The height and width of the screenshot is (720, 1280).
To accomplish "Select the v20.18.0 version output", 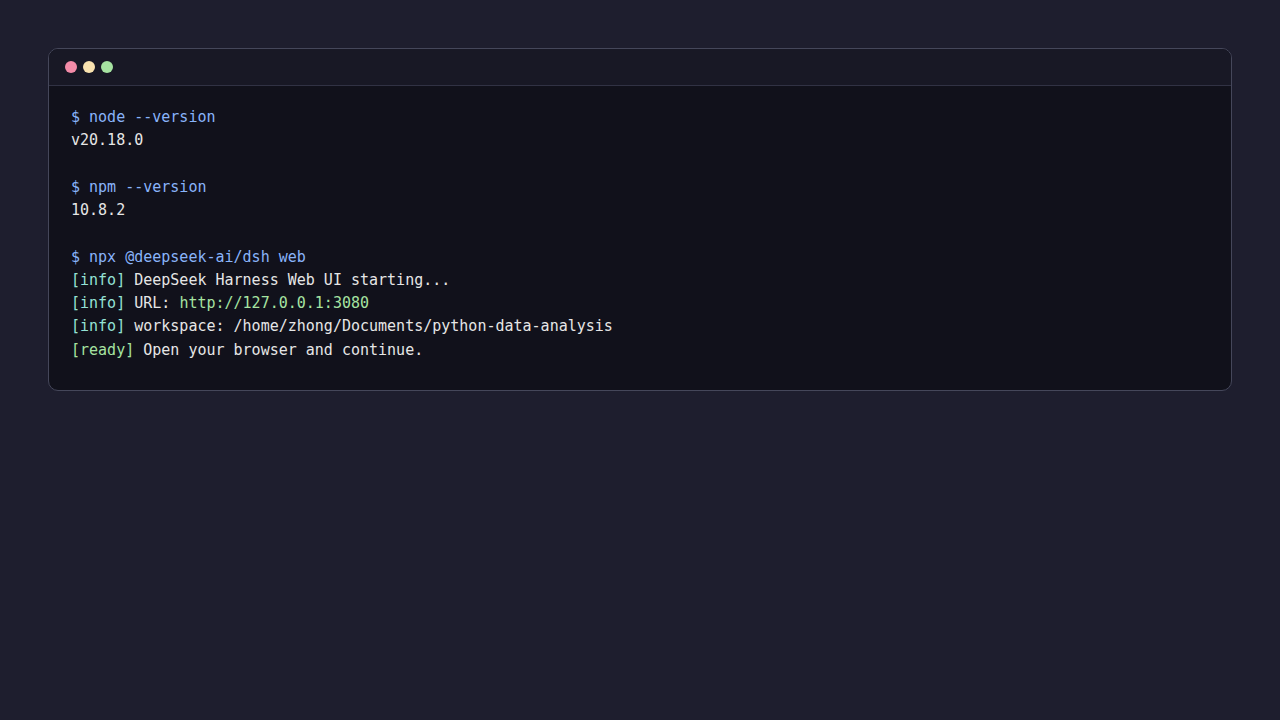I will (x=107, y=140).
